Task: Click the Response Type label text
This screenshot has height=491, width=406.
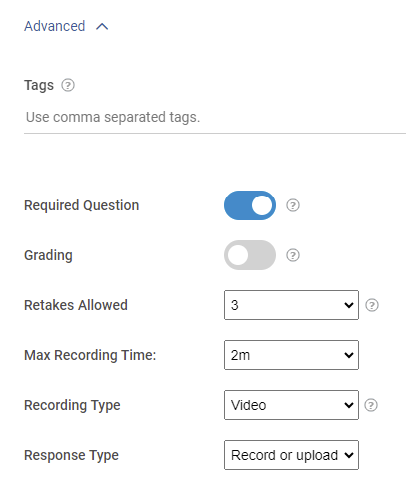Action: click(x=71, y=455)
